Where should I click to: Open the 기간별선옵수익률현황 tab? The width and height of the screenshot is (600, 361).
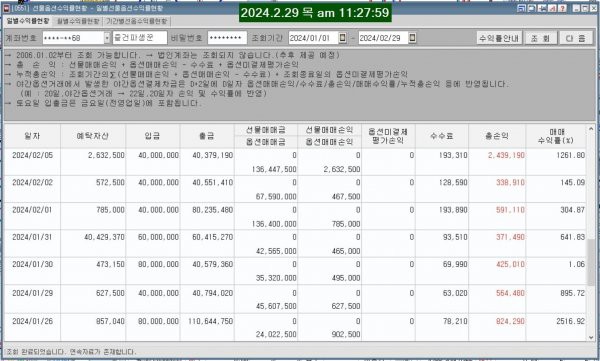click(x=137, y=21)
